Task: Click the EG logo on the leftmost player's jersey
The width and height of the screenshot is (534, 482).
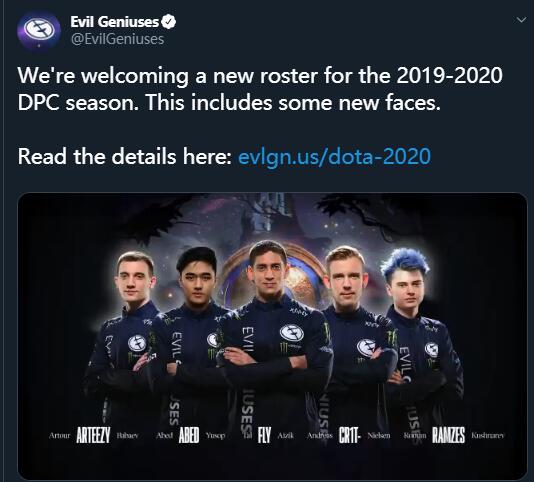Action: 137,343
